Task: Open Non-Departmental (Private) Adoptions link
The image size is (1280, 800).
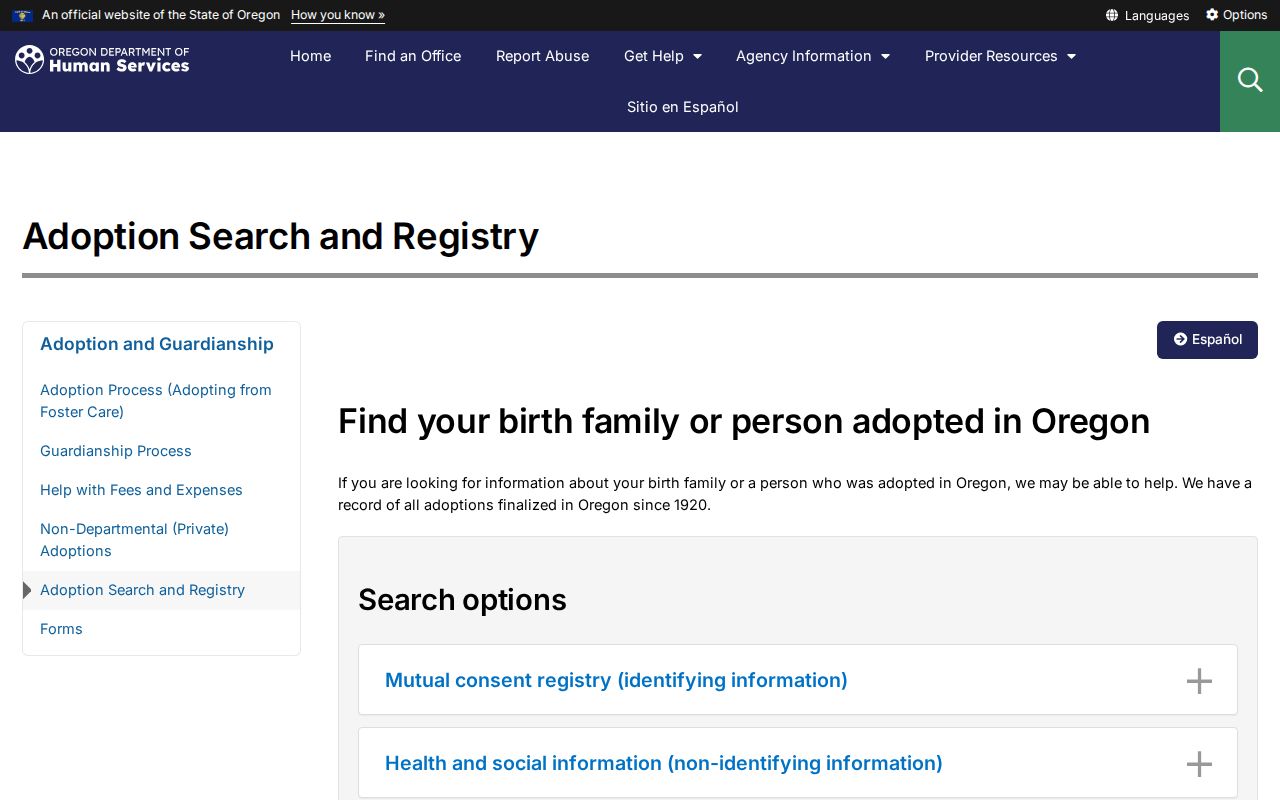Action: [134, 540]
